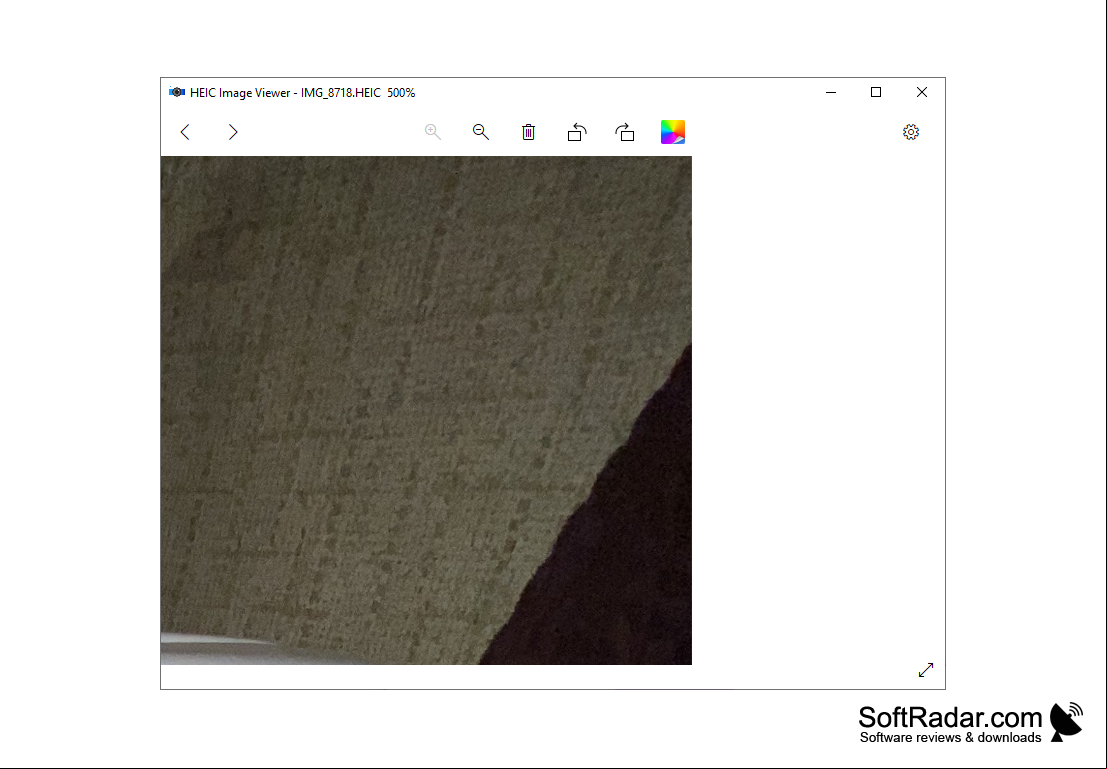Maximize the HEIC Image Viewer window
The height and width of the screenshot is (769, 1107).
(876, 92)
